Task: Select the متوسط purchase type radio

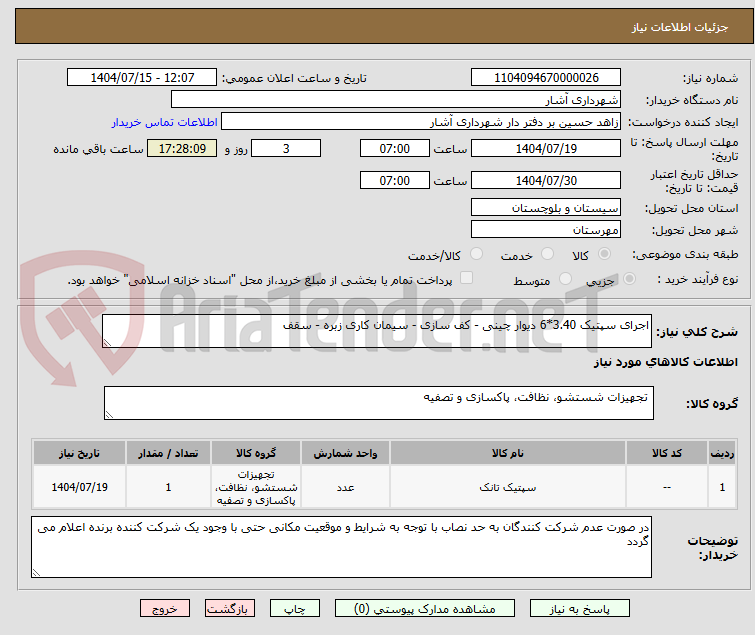Action: tap(565, 279)
